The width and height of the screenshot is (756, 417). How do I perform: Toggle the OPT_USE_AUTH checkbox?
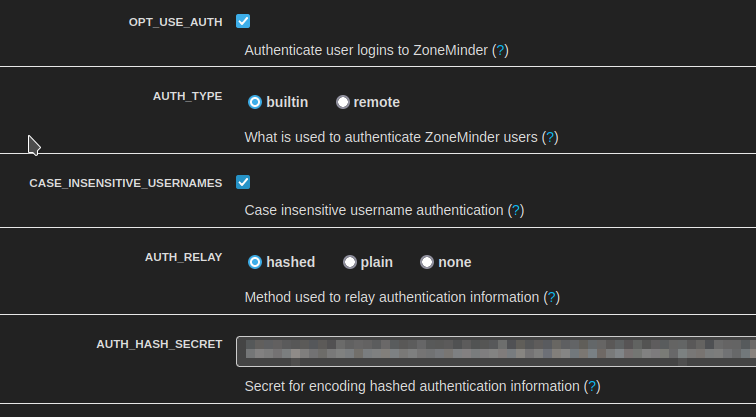(x=243, y=21)
